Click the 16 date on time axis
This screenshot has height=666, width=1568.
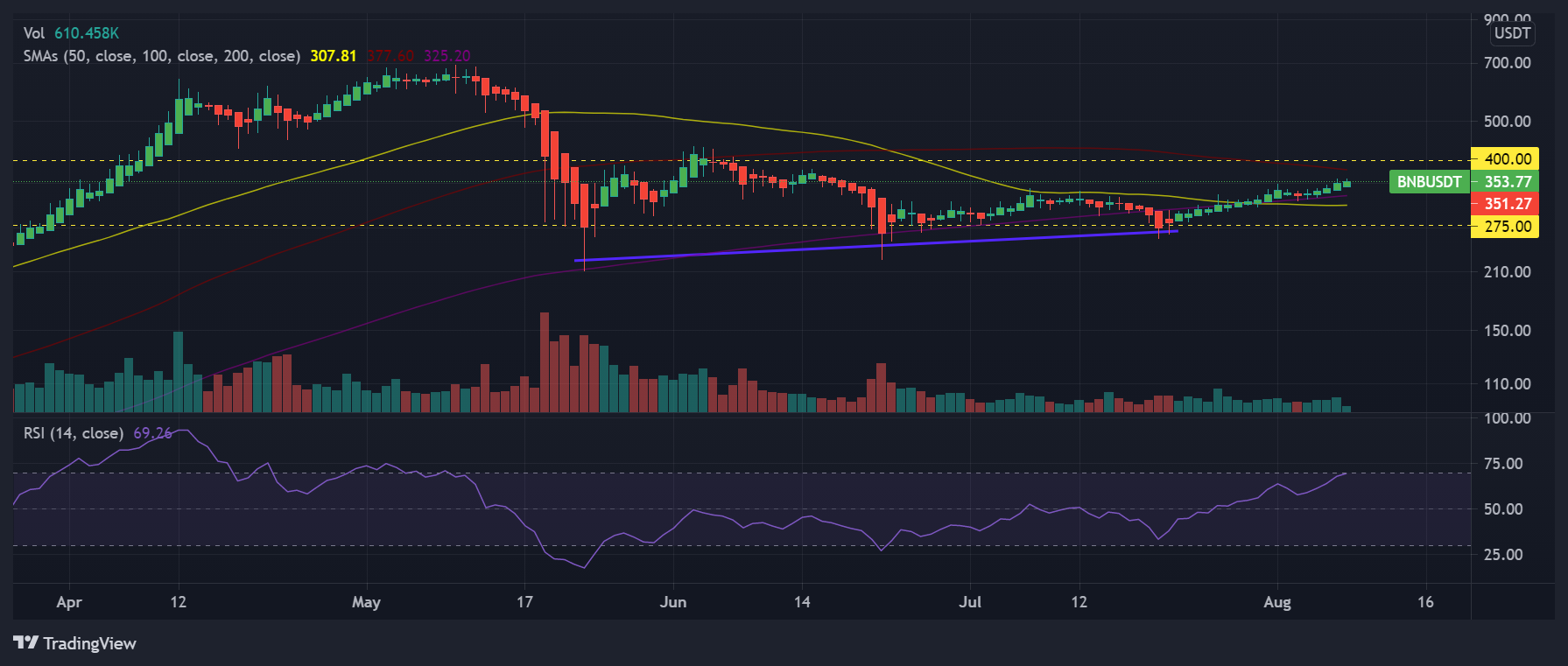(x=1425, y=602)
